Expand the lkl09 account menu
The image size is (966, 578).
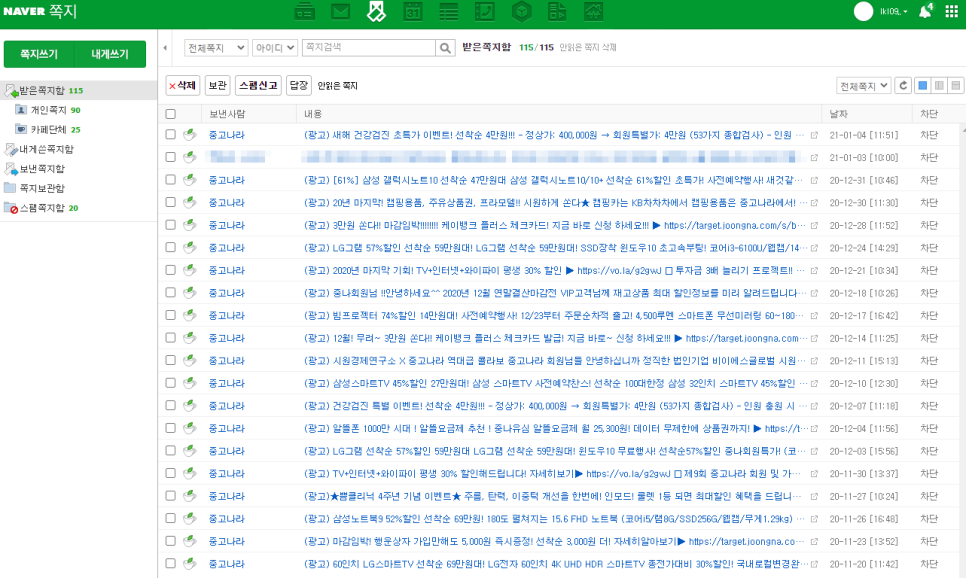tap(893, 11)
